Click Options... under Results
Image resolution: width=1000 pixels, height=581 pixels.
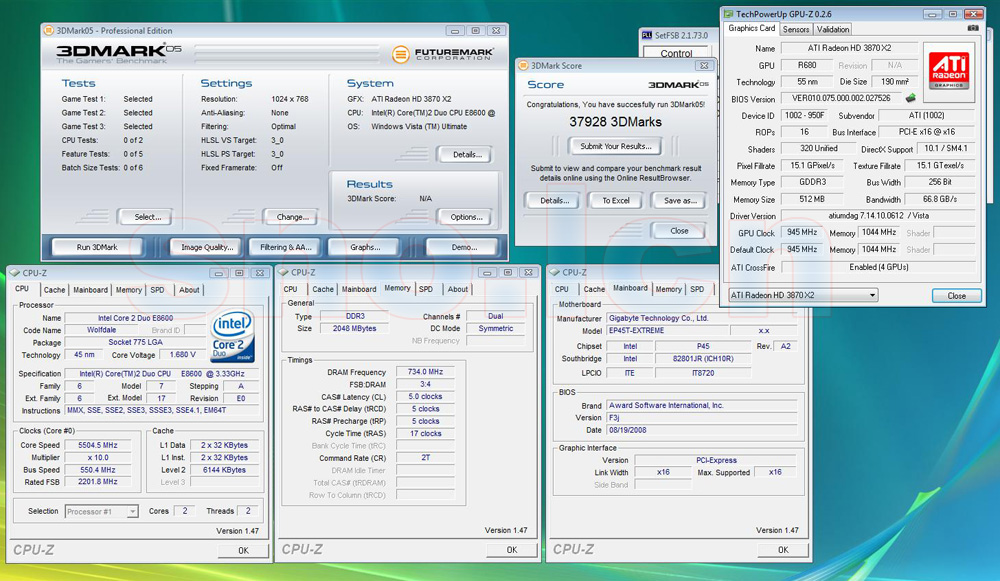(466, 217)
